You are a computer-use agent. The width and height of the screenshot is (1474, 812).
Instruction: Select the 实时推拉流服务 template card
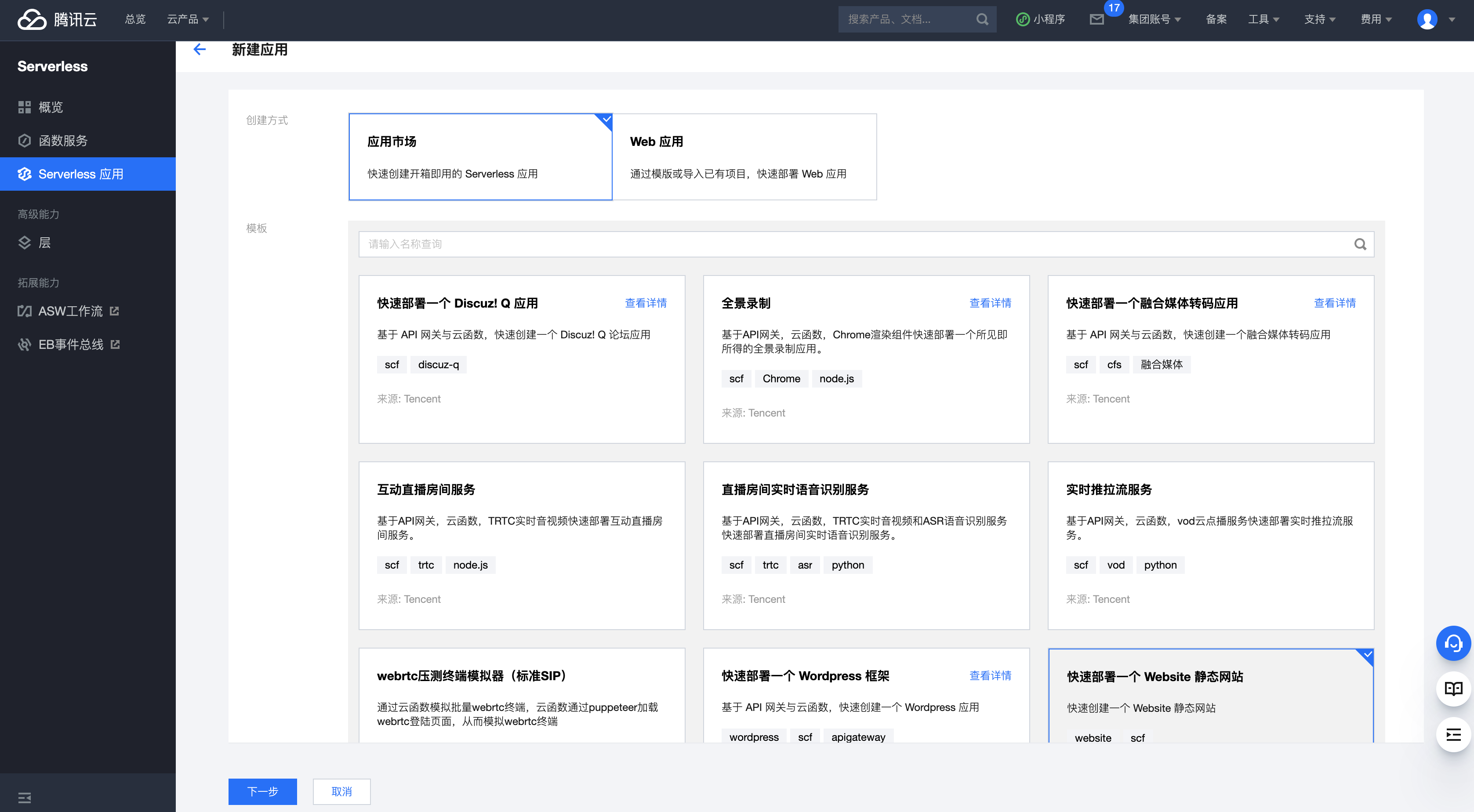[x=1211, y=546]
